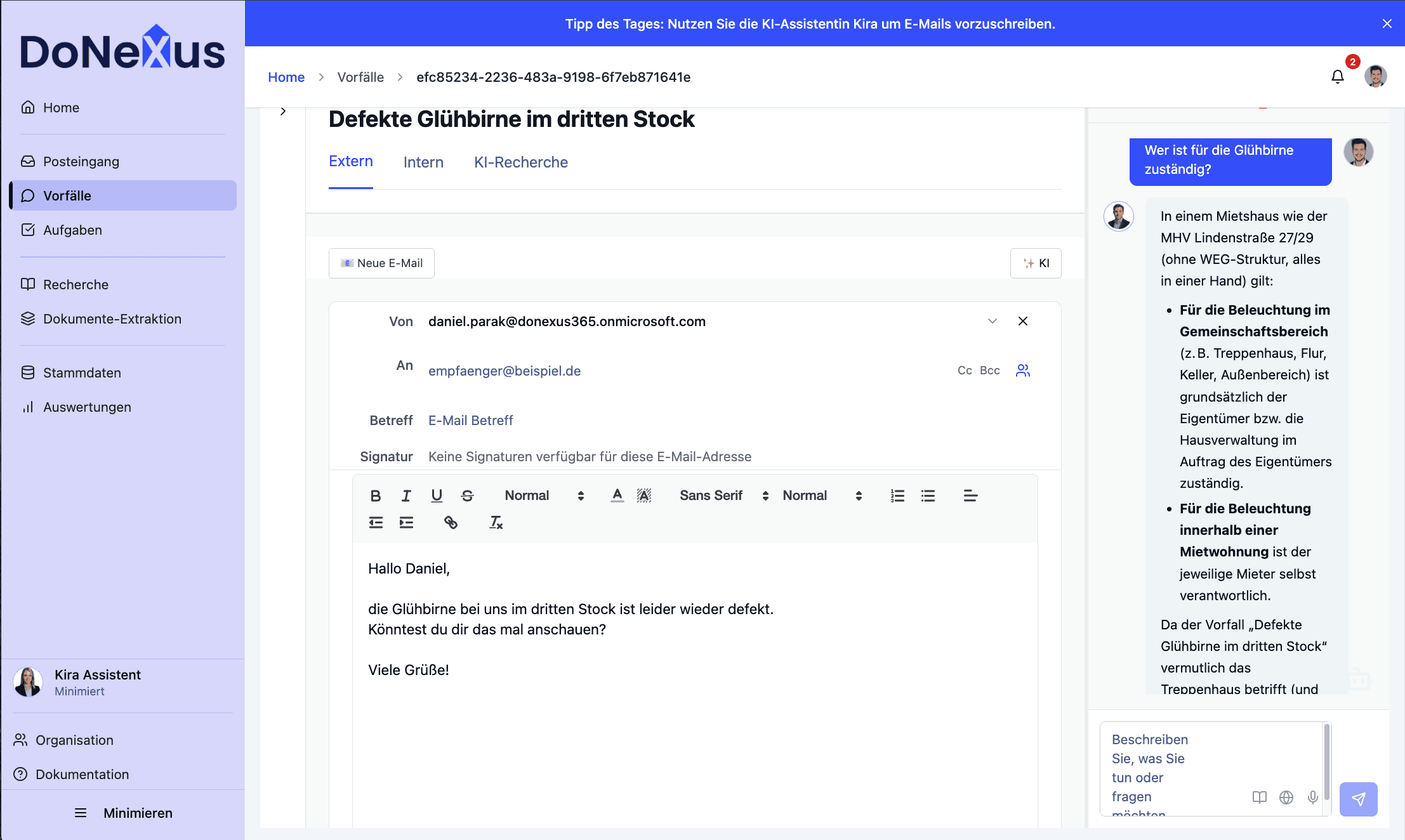Switch to the KI-Recherche tab
The image size is (1405, 840).
tap(520, 162)
